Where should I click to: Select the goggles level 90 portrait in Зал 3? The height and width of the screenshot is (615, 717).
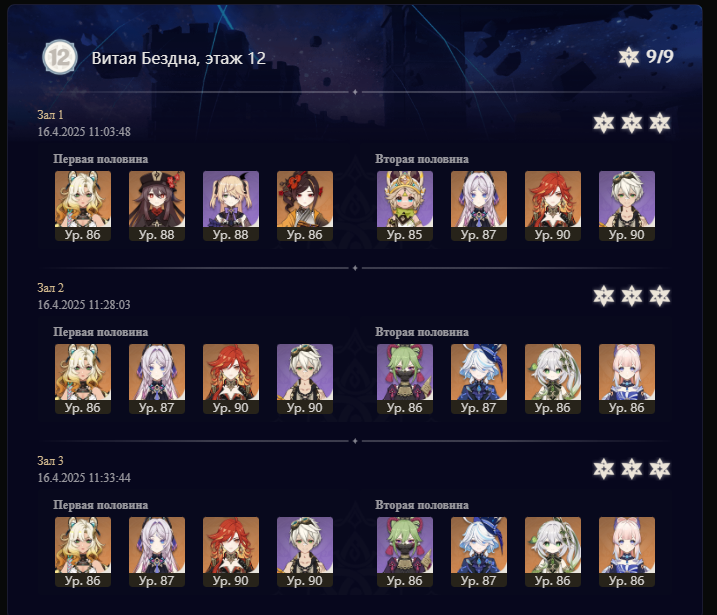coord(305,552)
